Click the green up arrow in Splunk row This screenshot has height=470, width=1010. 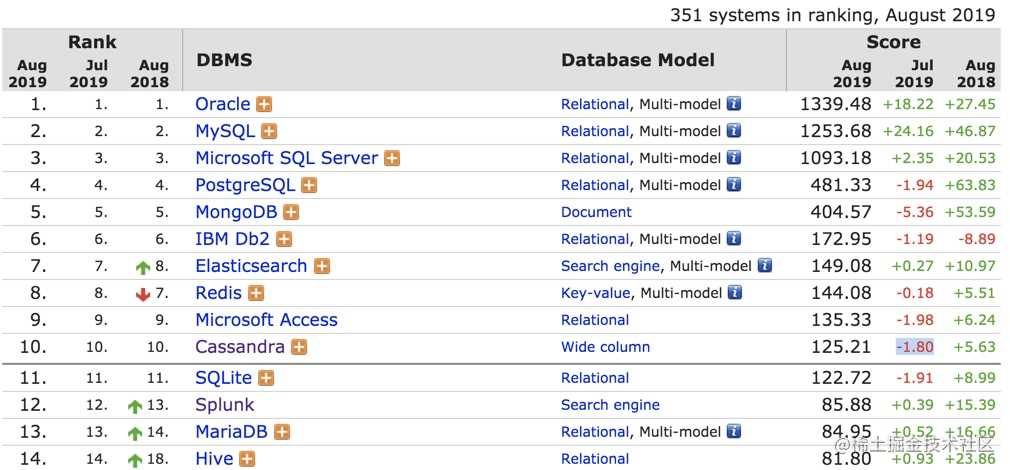point(135,407)
